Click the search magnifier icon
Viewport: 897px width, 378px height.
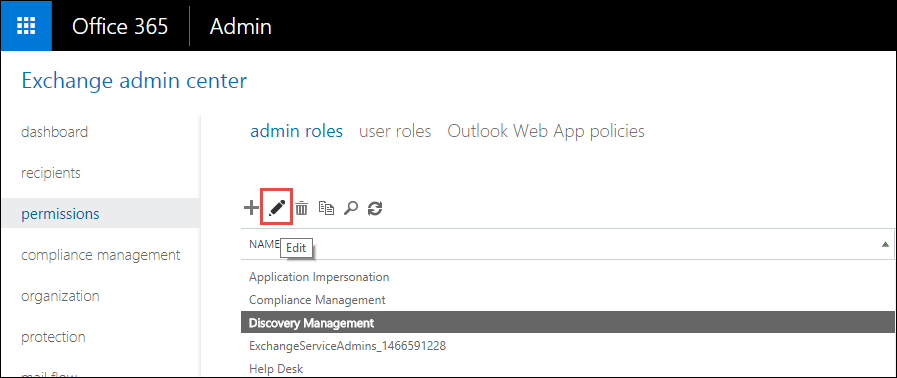(351, 208)
